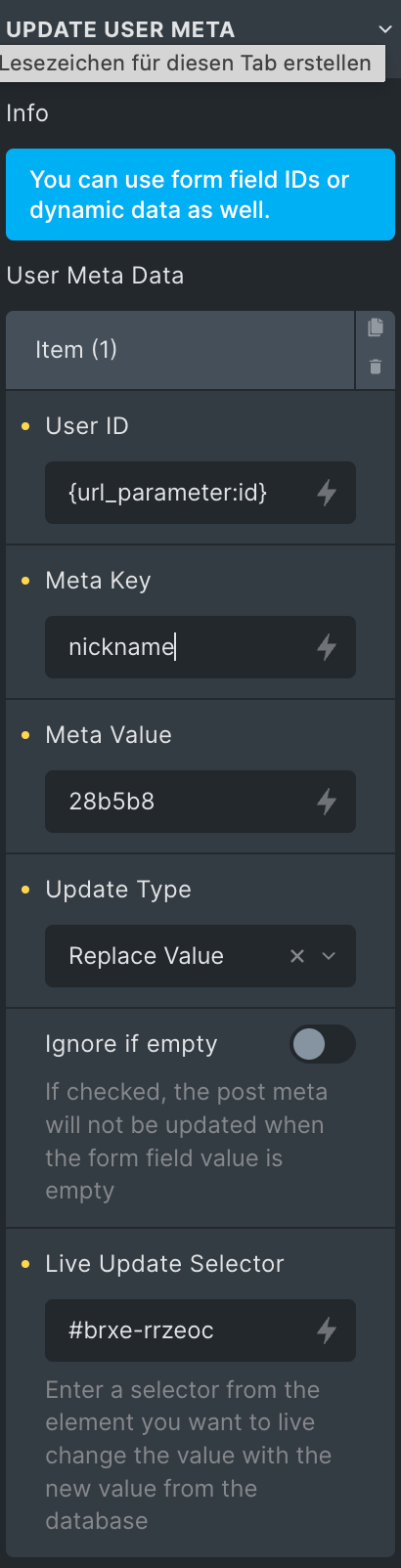This screenshot has width=401, height=1568.
Task: Click the User ID input field
Action: pyautogui.click(x=200, y=493)
